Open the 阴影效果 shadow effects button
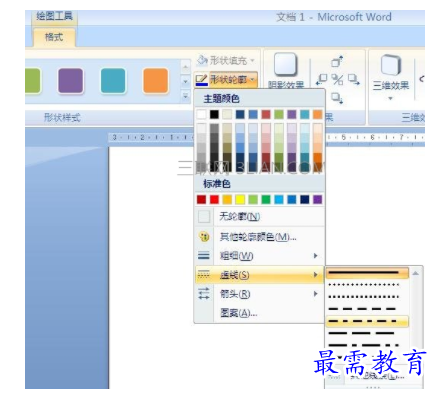Screen dimensions: 435x394 pos(286,70)
